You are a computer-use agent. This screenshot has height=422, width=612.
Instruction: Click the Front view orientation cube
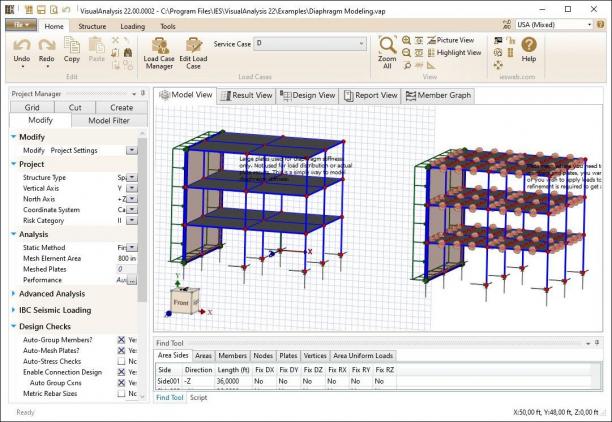(183, 302)
